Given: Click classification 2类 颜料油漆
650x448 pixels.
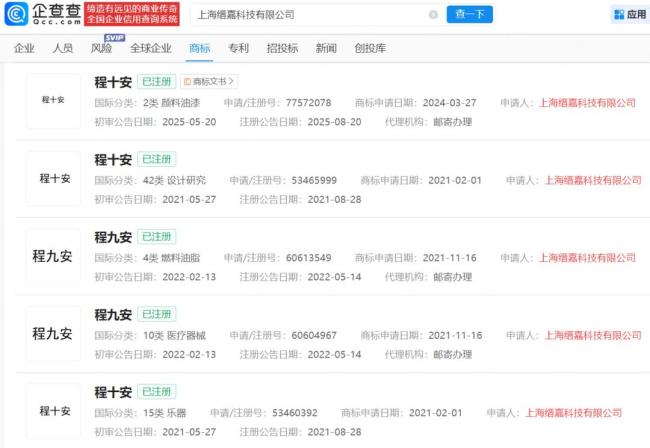Looking at the screenshot, I should point(171,102).
